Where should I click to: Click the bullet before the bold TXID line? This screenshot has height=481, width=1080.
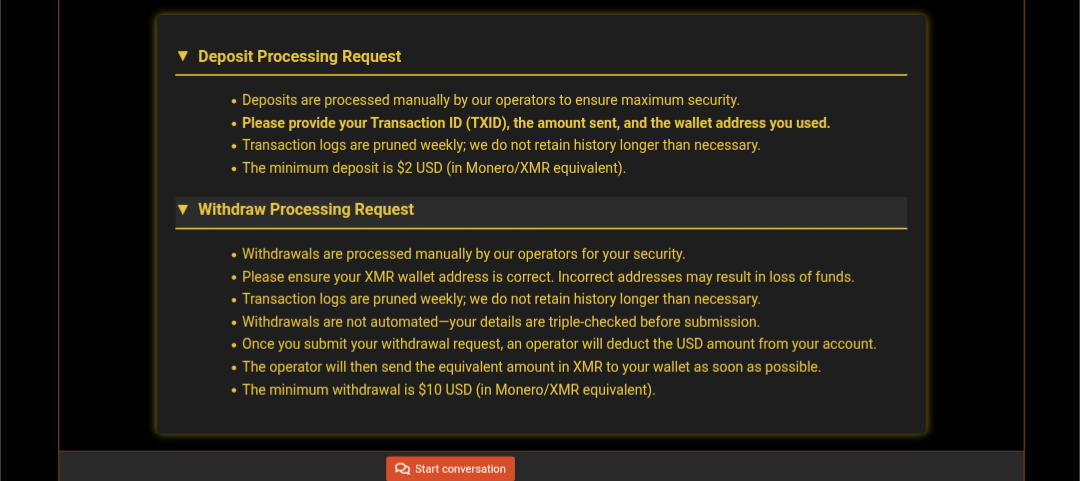(234, 124)
